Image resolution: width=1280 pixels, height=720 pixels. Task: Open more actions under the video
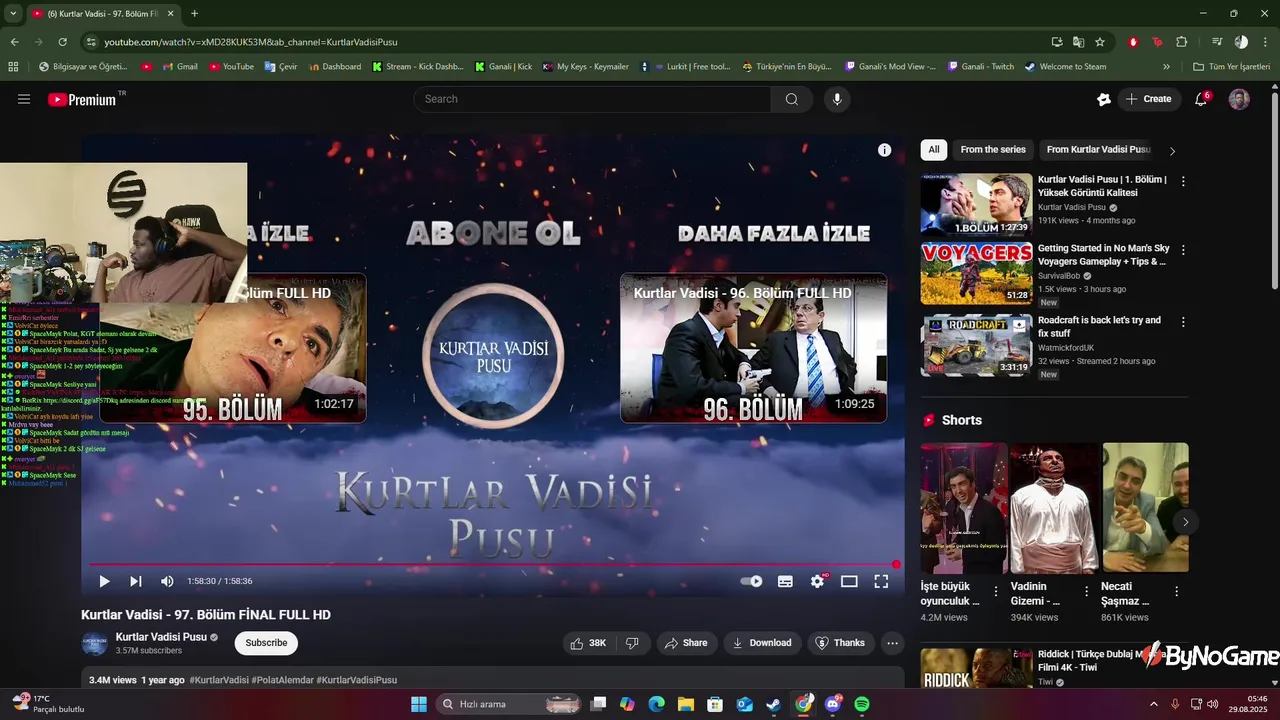(x=893, y=643)
